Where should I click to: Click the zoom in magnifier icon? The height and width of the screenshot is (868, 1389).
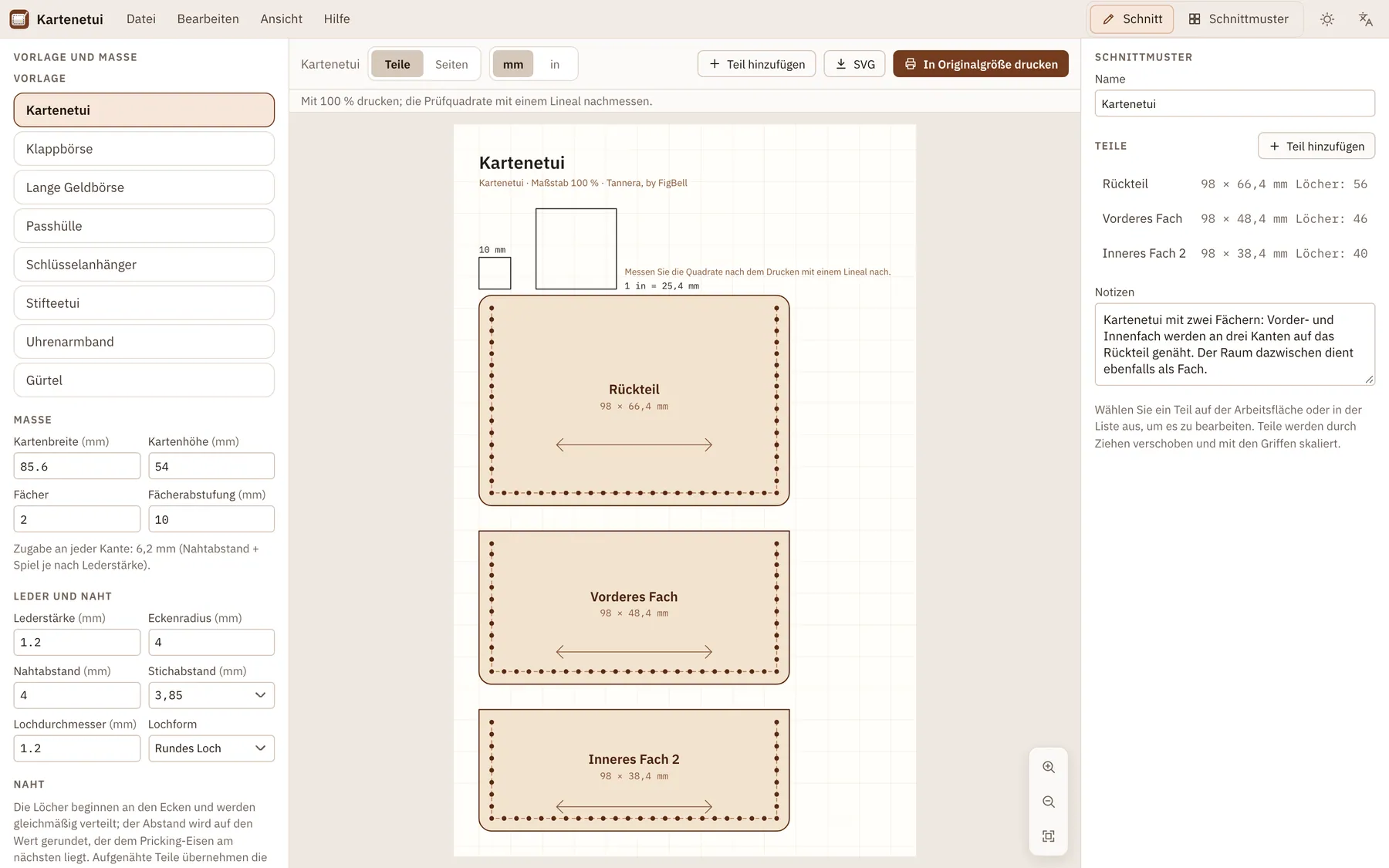coord(1048,767)
